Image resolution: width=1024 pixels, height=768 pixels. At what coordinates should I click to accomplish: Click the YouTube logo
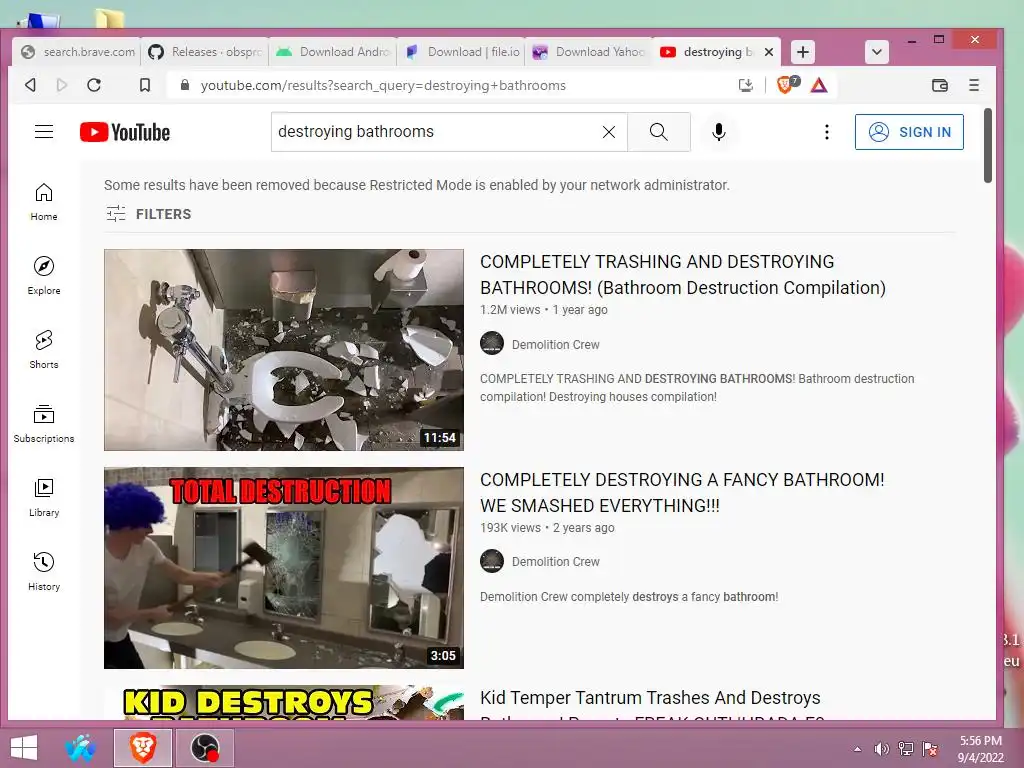coord(125,132)
